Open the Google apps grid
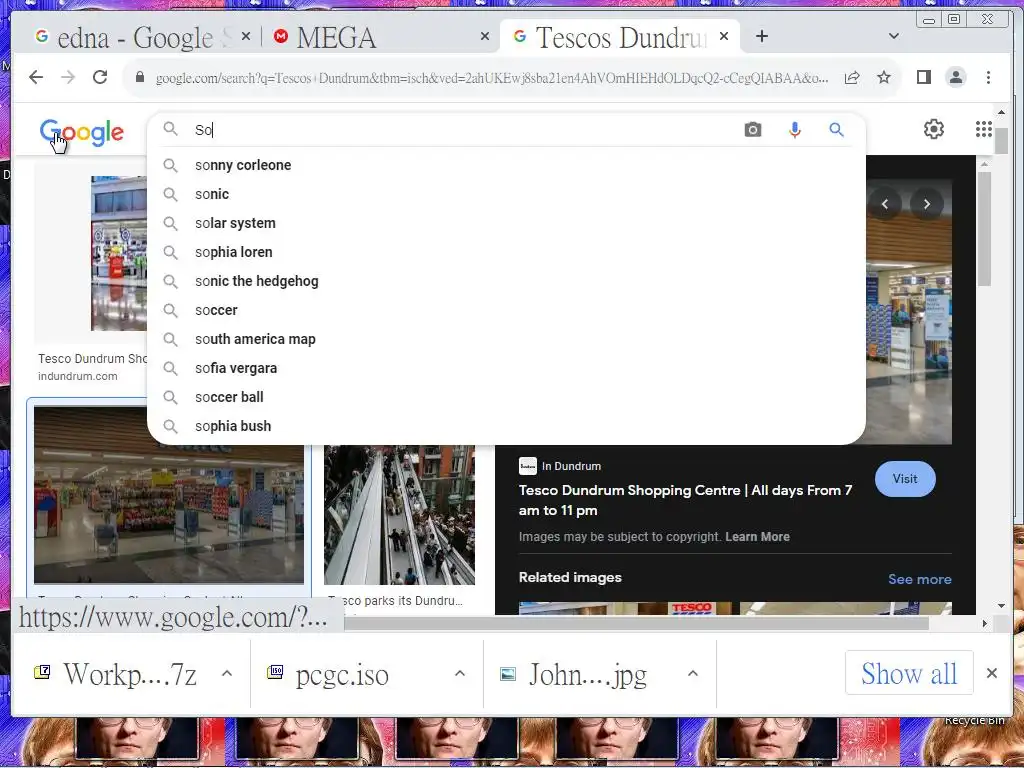The height and width of the screenshot is (768, 1024). point(984,129)
